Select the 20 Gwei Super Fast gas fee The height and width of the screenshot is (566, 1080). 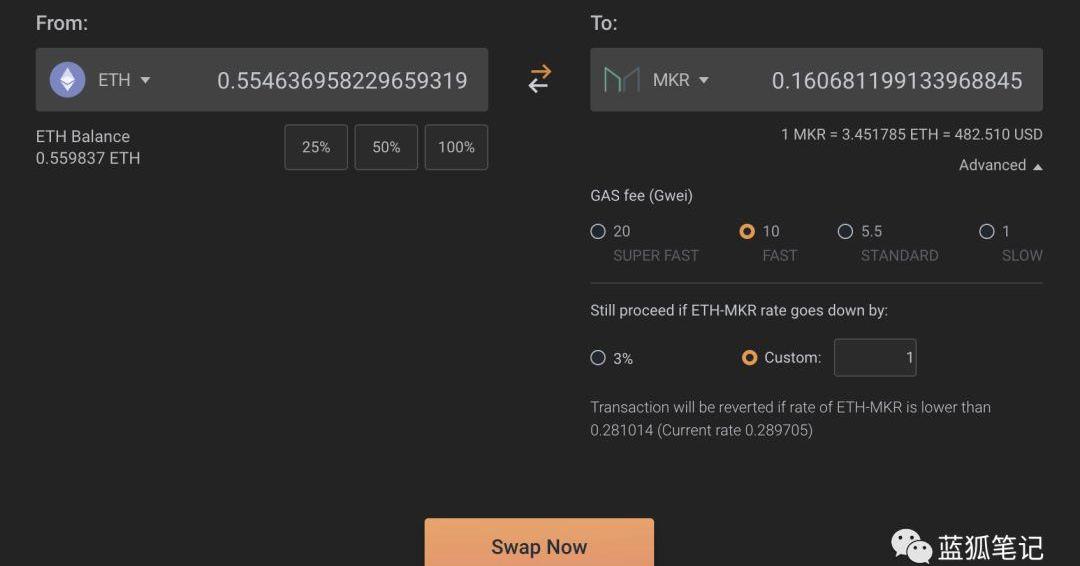(x=598, y=231)
